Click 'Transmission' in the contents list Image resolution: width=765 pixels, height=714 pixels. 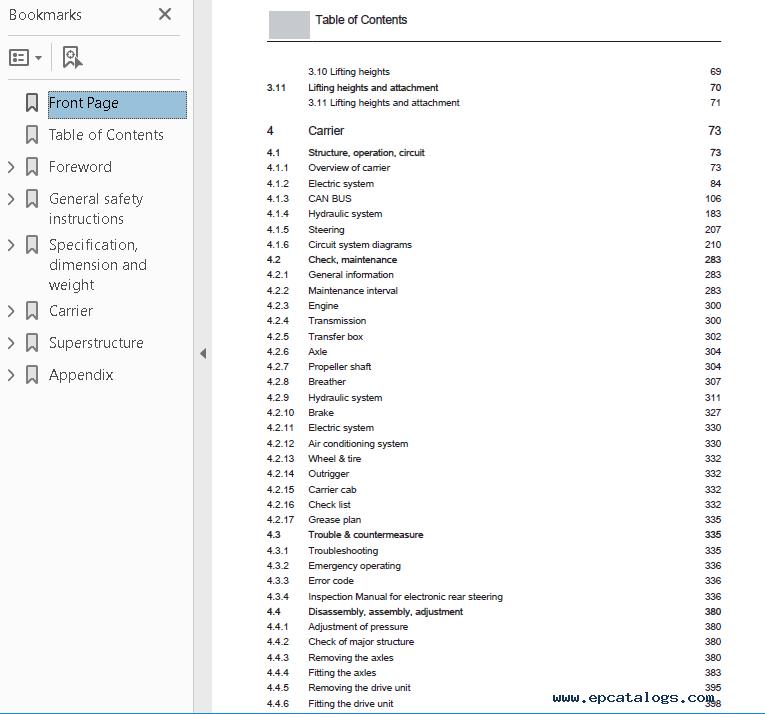(x=337, y=321)
